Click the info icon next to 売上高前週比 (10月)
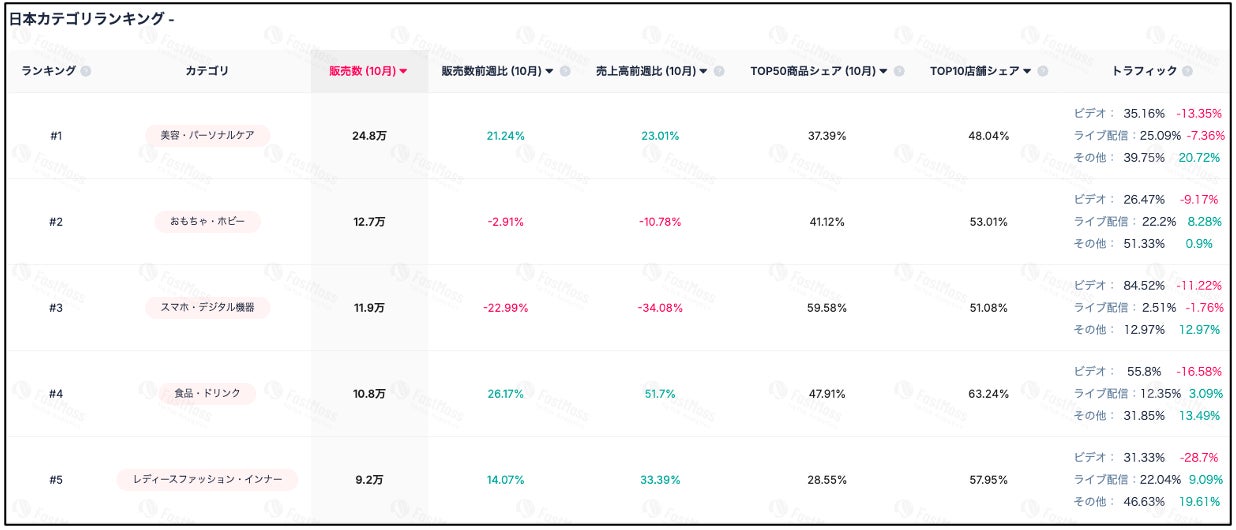 coord(720,71)
